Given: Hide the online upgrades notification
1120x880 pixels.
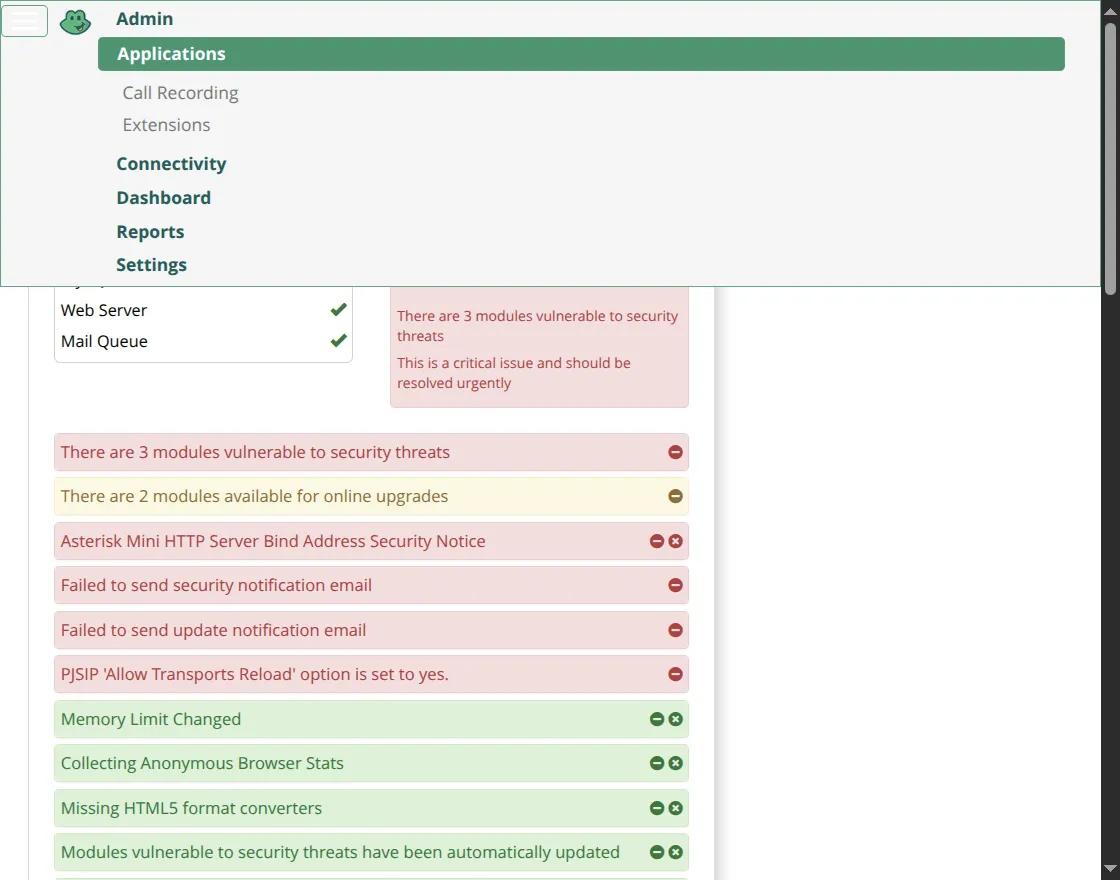Looking at the screenshot, I should point(675,496).
